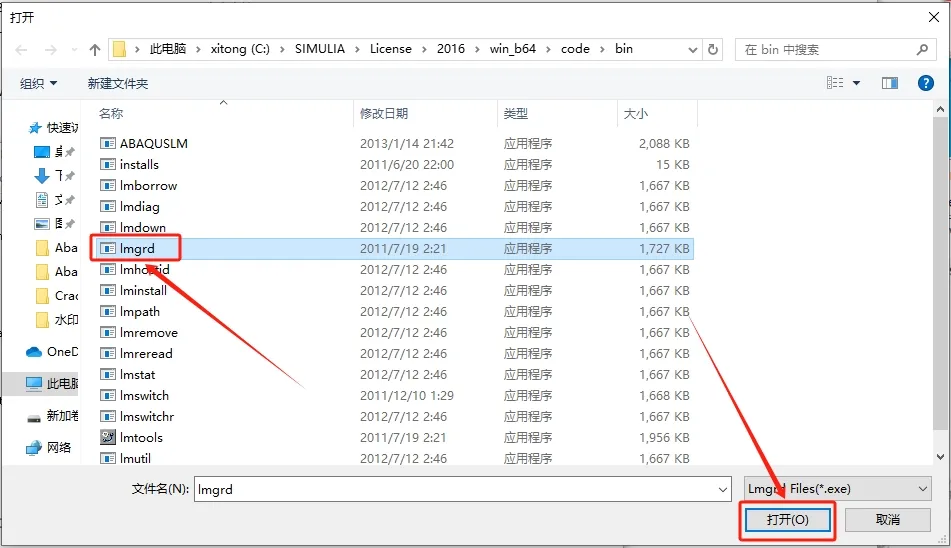
Task: Change the view layout icon
Action: (835, 83)
